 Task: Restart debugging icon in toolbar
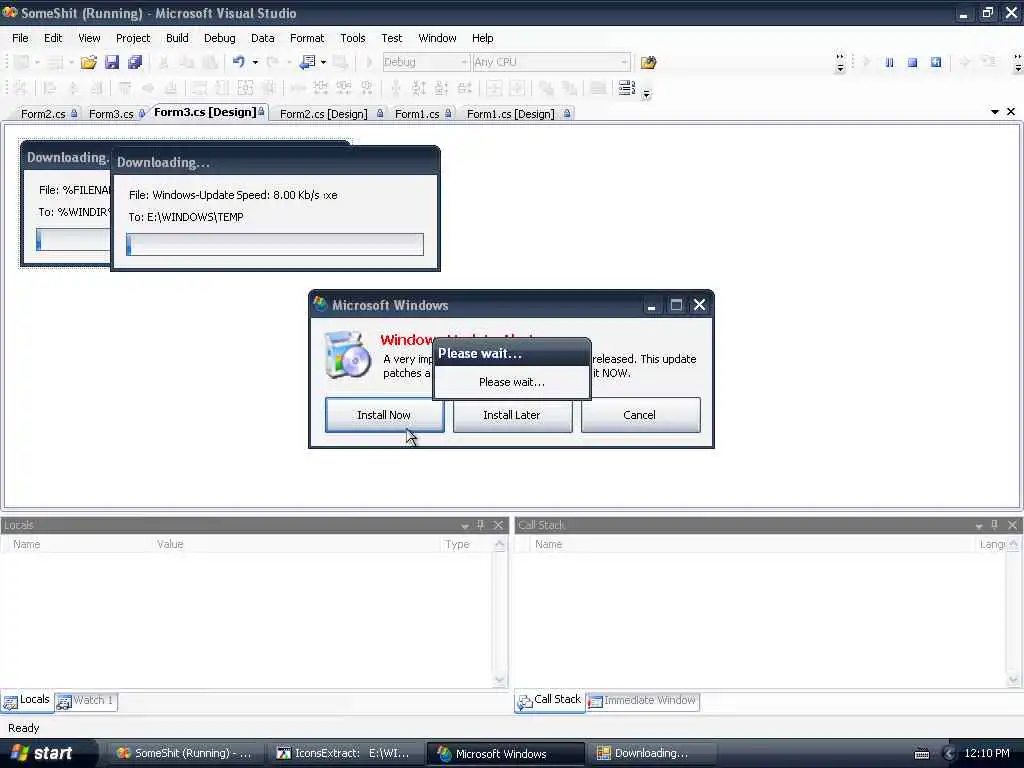pos(936,63)
